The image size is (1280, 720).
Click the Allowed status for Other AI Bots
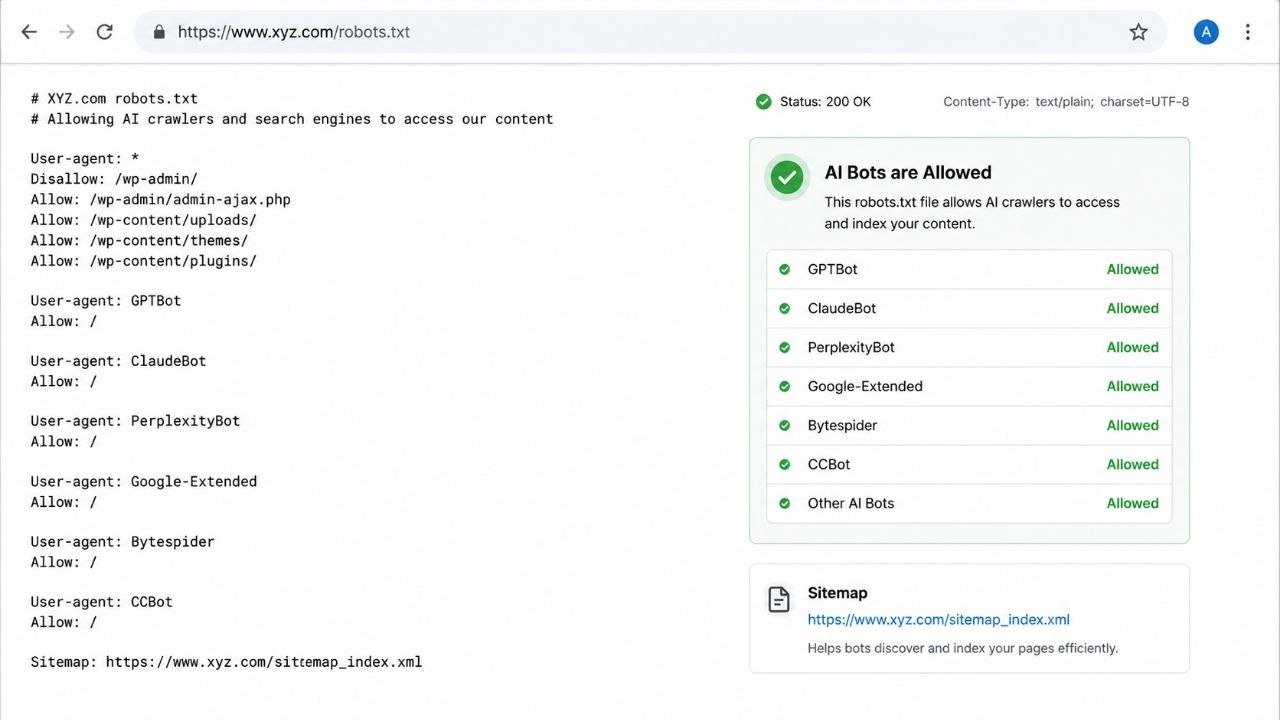tap(1133, 503)
